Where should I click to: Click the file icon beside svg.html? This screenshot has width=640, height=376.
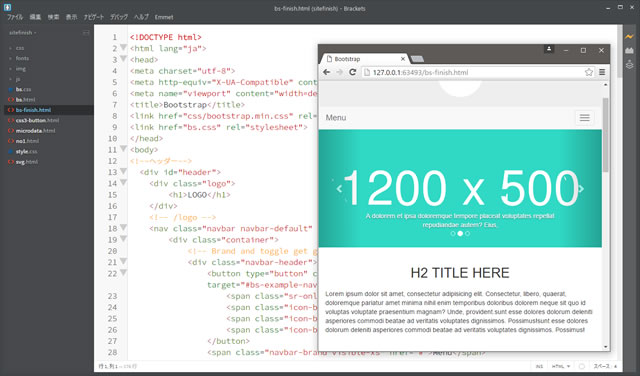[11, 162]
